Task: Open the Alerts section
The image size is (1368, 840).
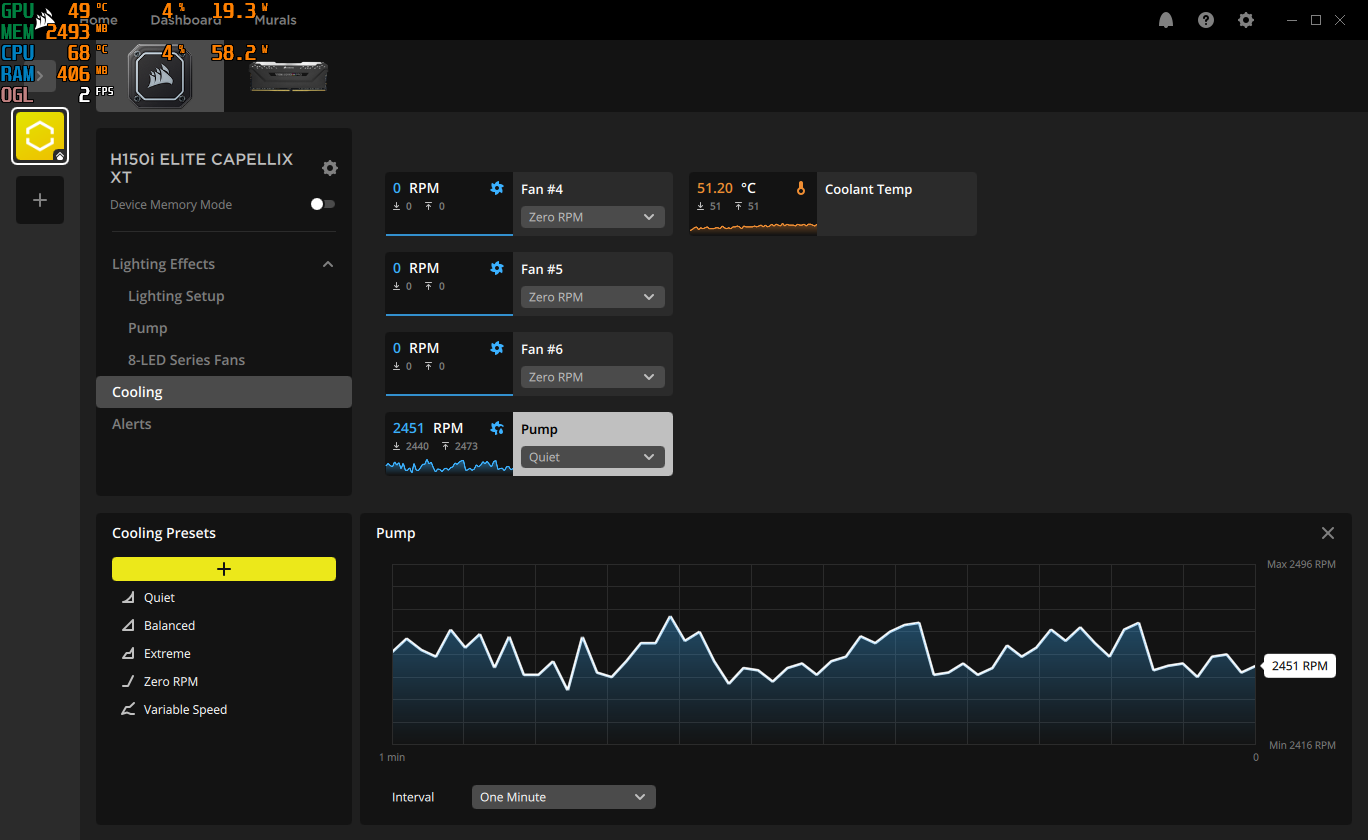Action: 132,424
